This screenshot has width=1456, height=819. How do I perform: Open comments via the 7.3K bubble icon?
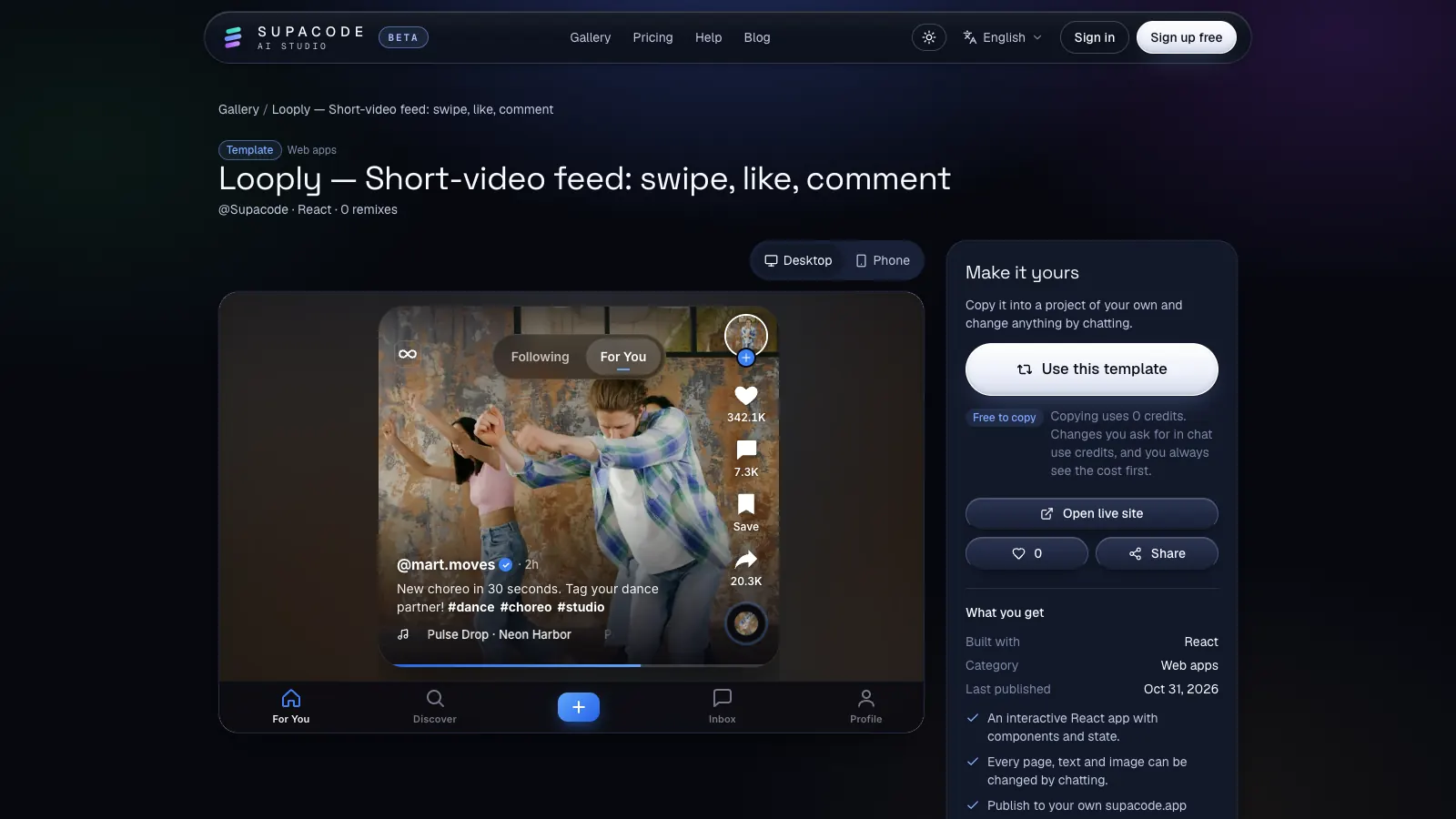pos(746,450)
